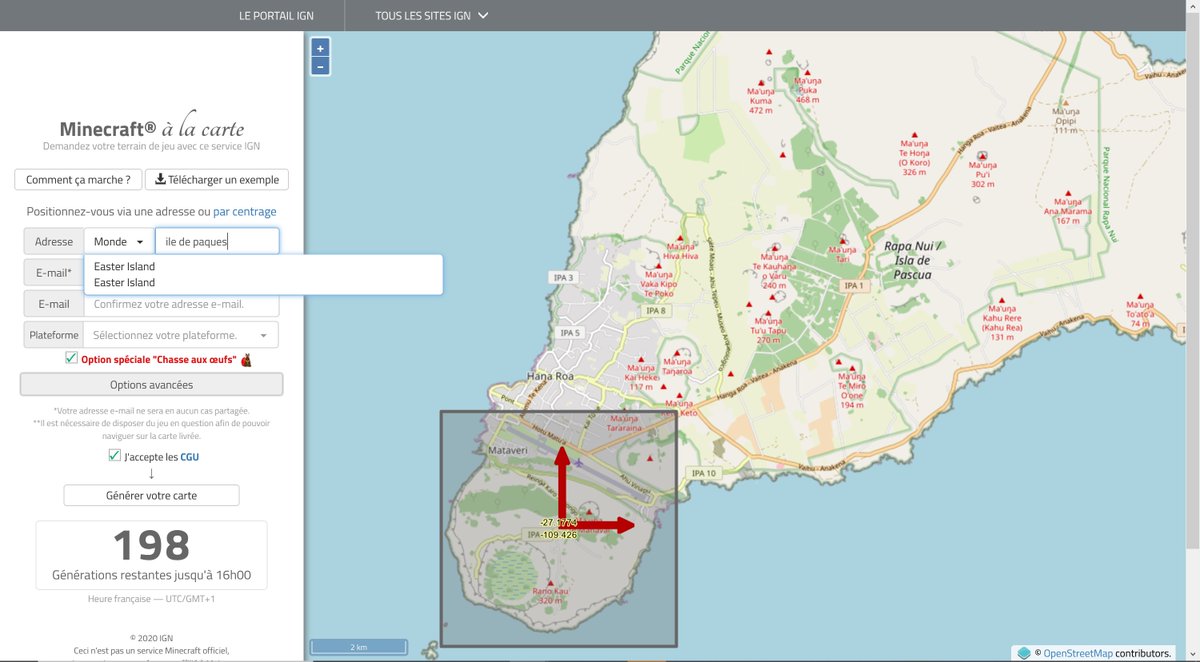This screenshot has width=1200, height=662.
Task: Open Options avancées panel
Action: click(152, 384)
